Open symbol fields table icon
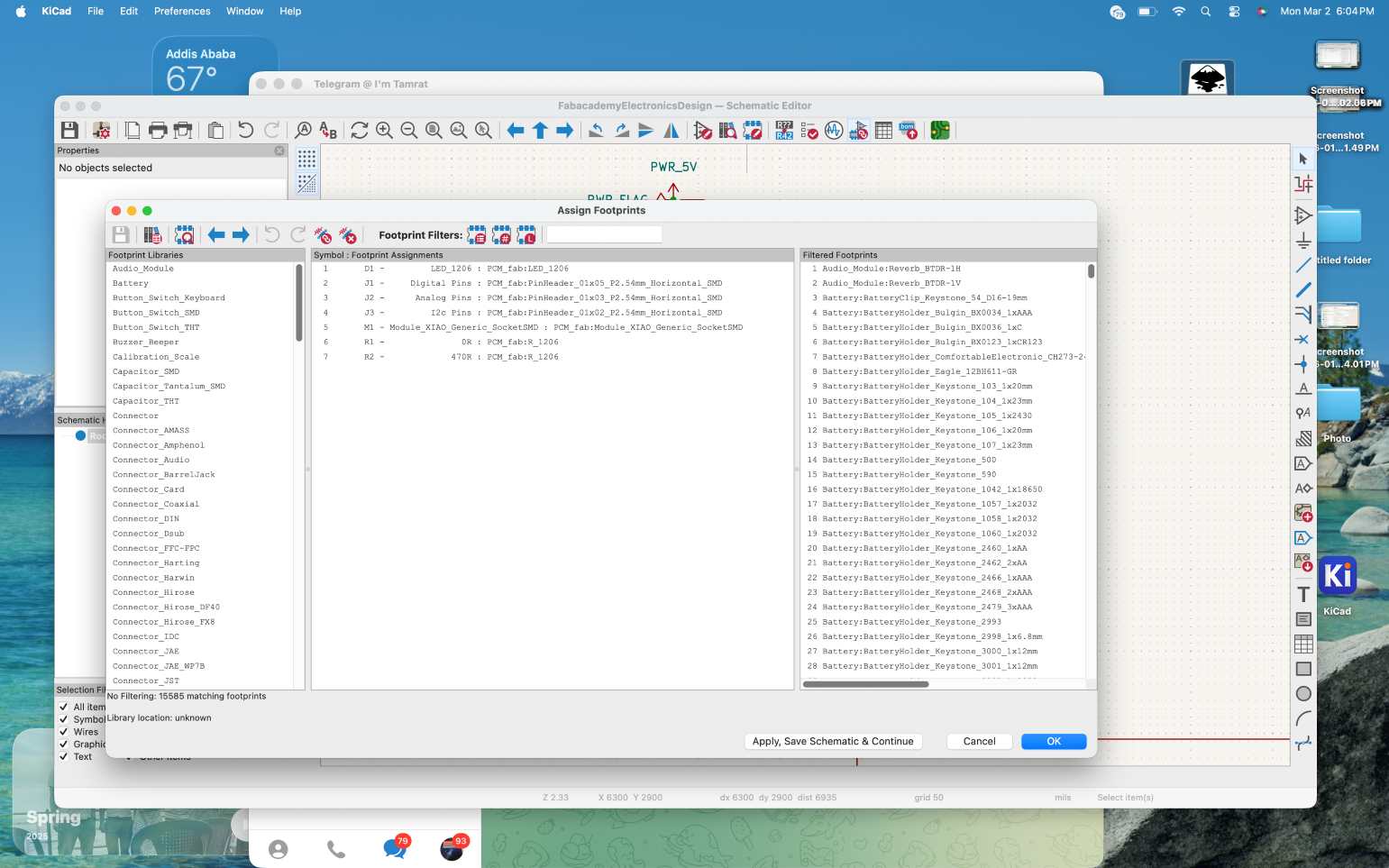The image size is (1389, 868). coord(883,131)
